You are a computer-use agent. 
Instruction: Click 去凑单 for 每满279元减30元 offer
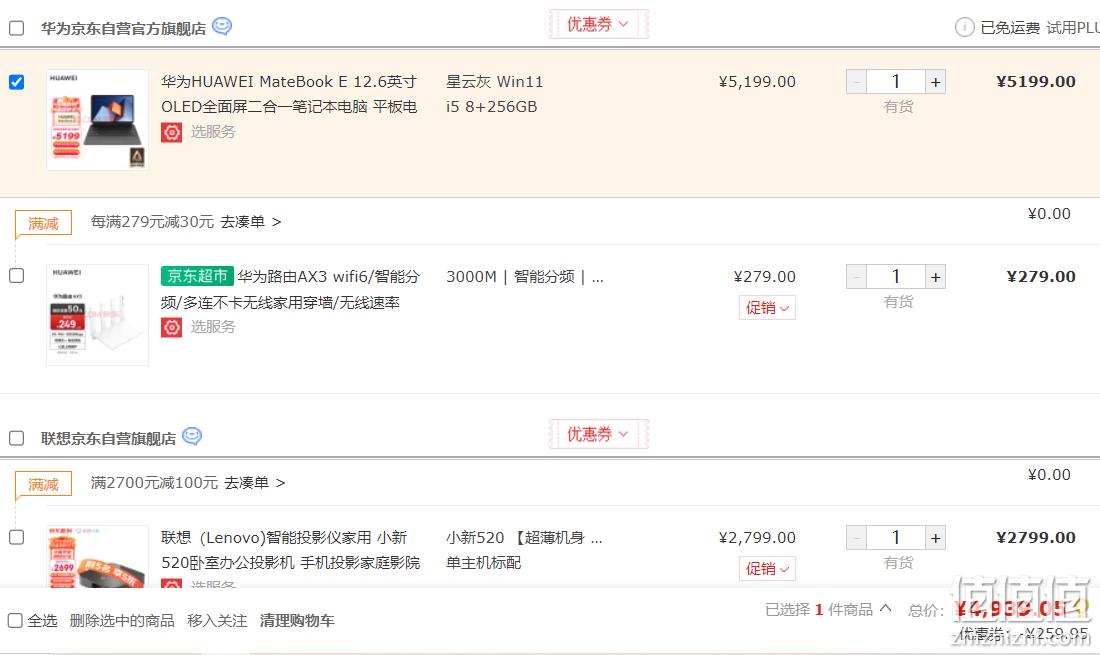(x=250, y=222)
